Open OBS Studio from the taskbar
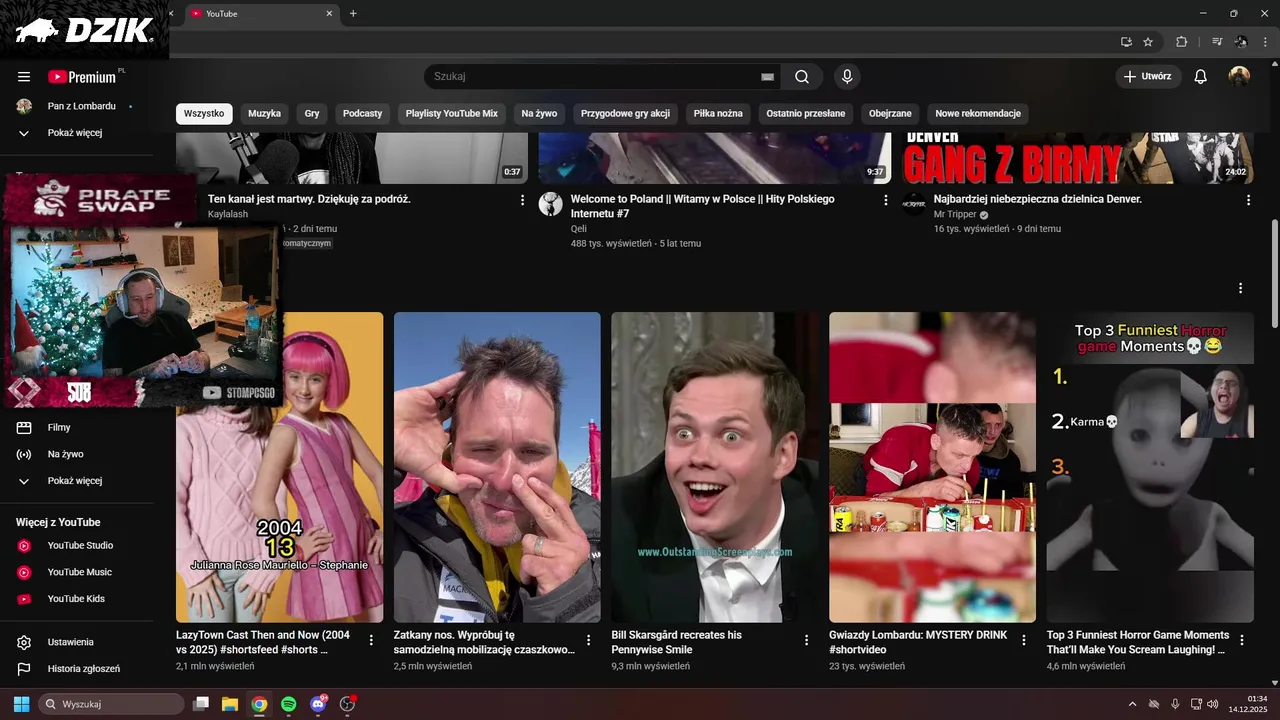1280x720 pixels. click(x=348, y=704)
